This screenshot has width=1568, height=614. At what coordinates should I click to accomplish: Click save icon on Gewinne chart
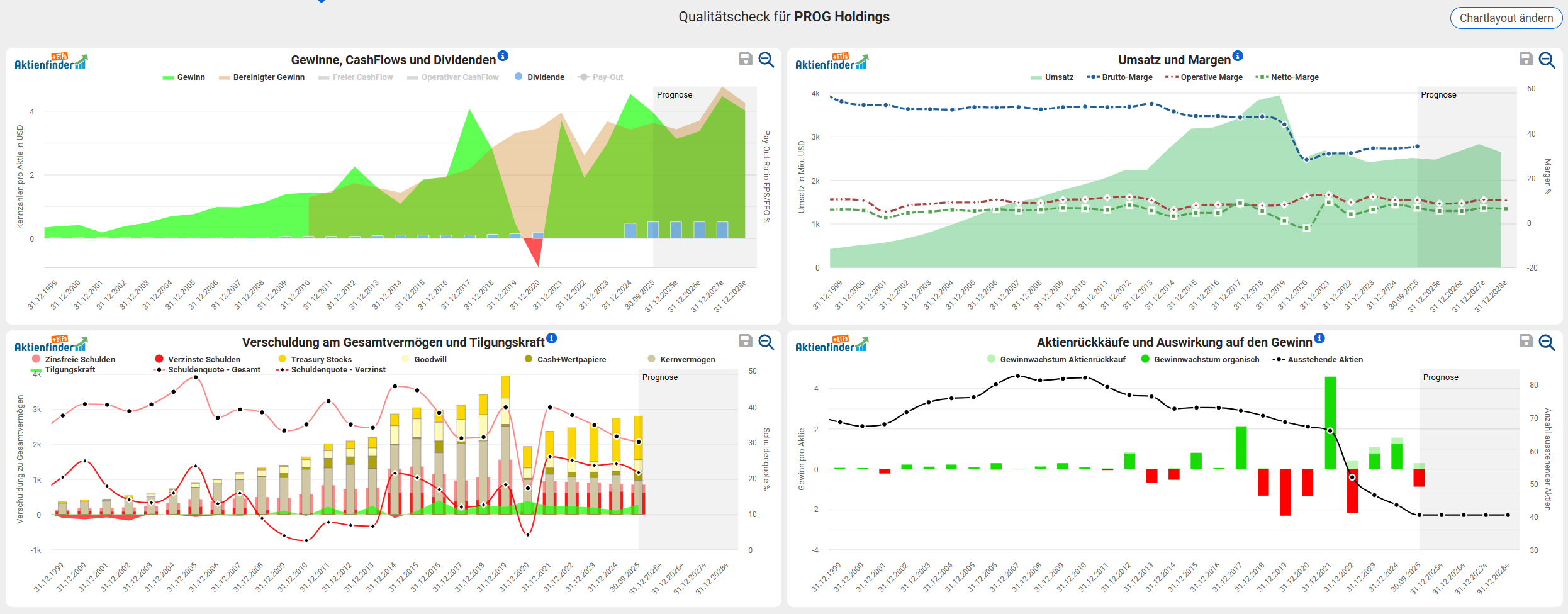point(745,59)
